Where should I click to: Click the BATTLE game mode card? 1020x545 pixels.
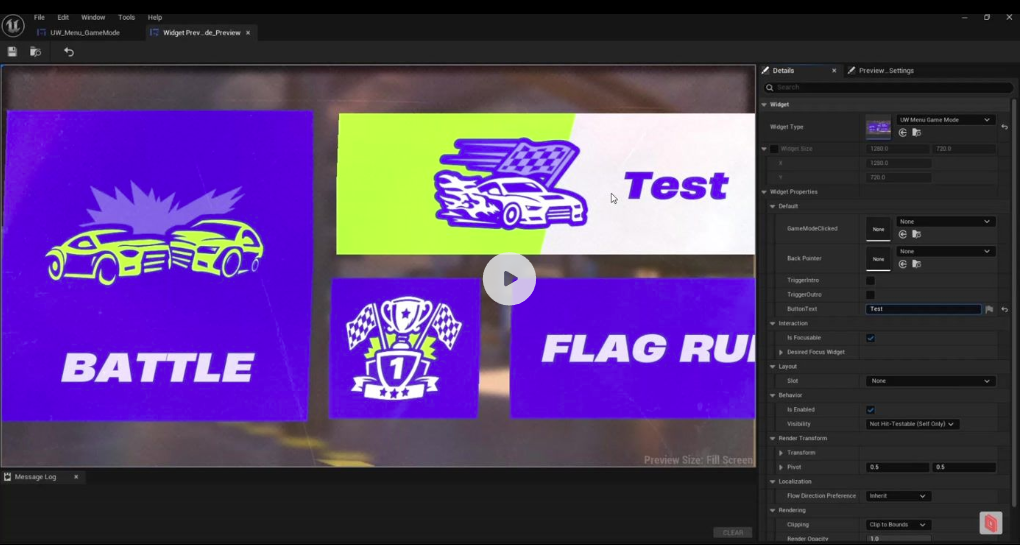pos(156,265)
